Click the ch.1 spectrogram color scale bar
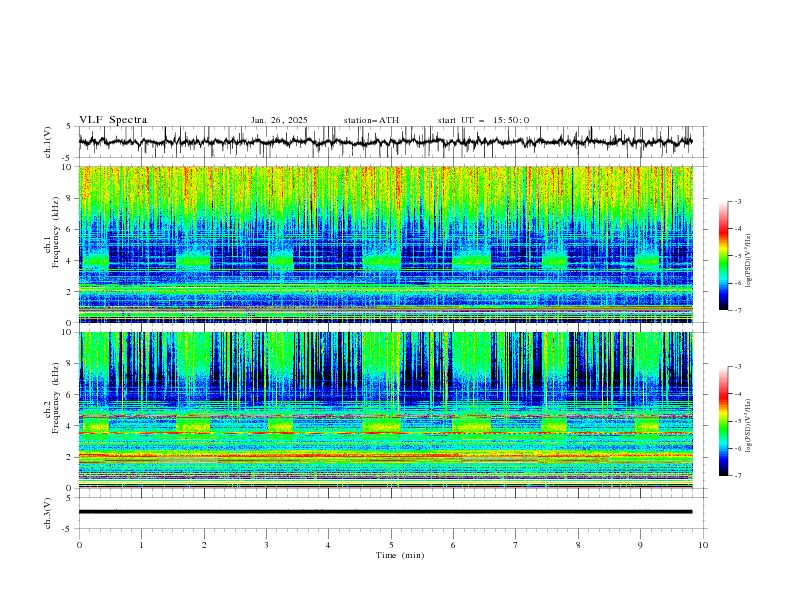Viewport: 792px width, 612px height. 723,256
